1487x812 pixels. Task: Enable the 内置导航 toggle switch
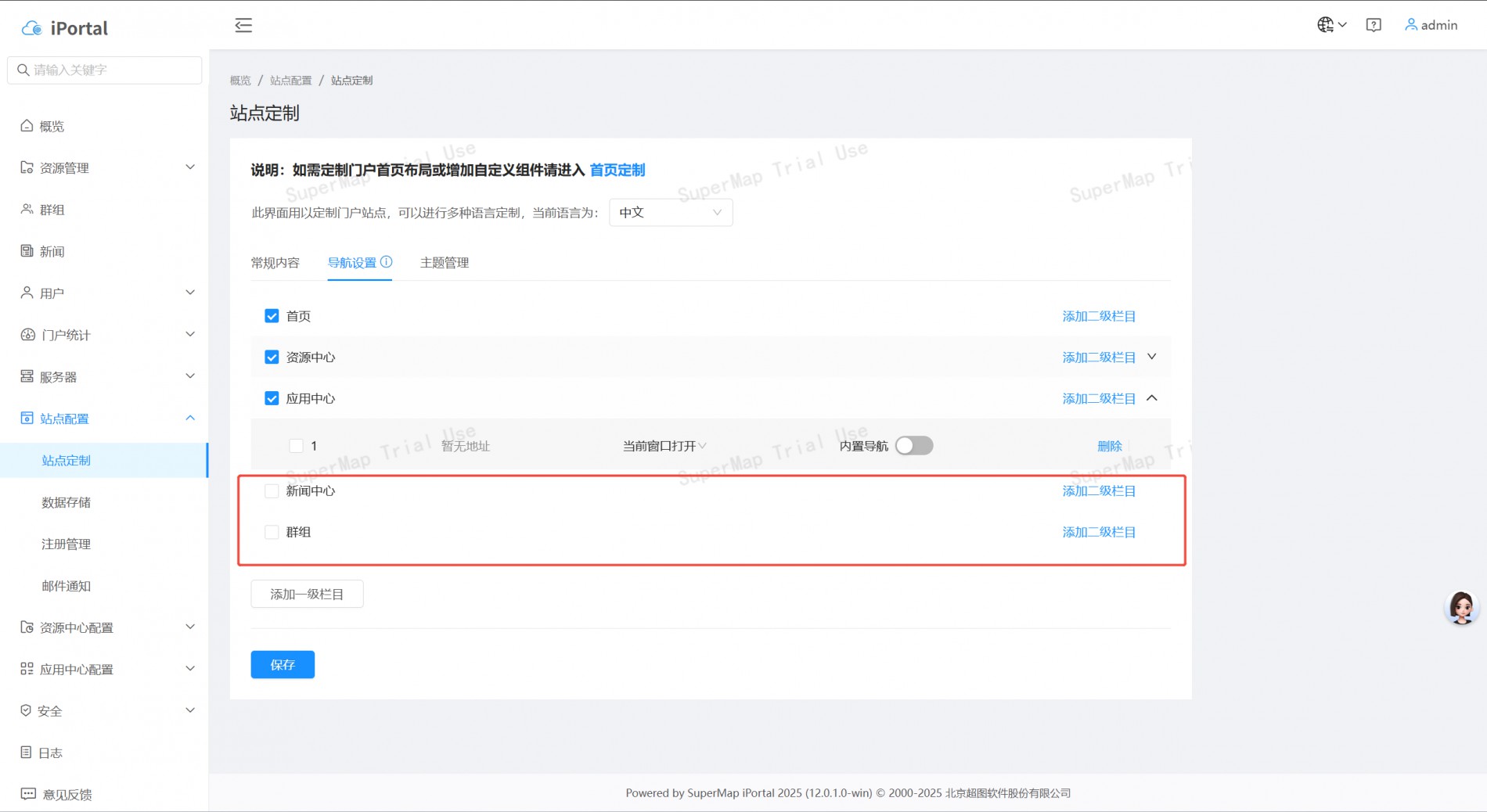click(913, 446)
